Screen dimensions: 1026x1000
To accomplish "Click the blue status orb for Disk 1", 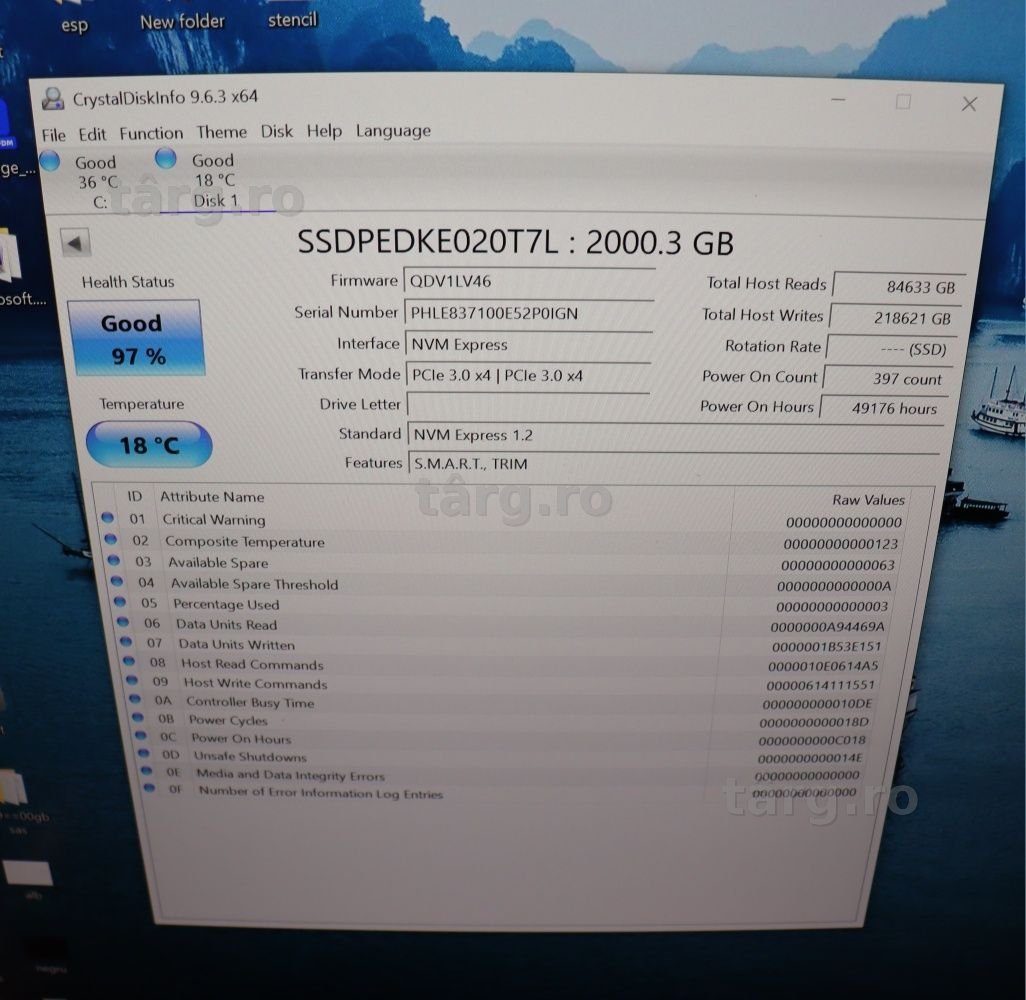I will 166,158.
